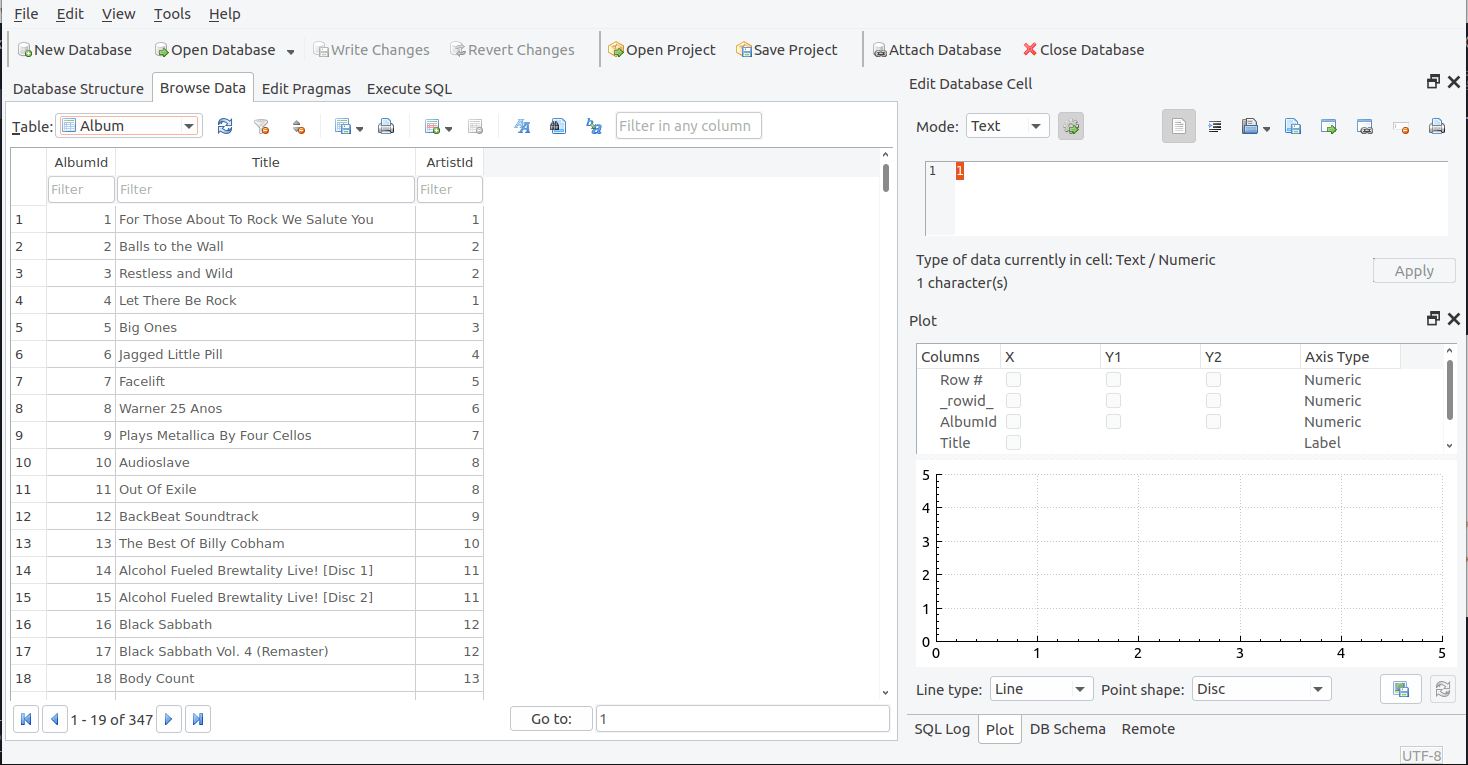Go to the next page of records
1468x765 pixels.
point(169,719)
